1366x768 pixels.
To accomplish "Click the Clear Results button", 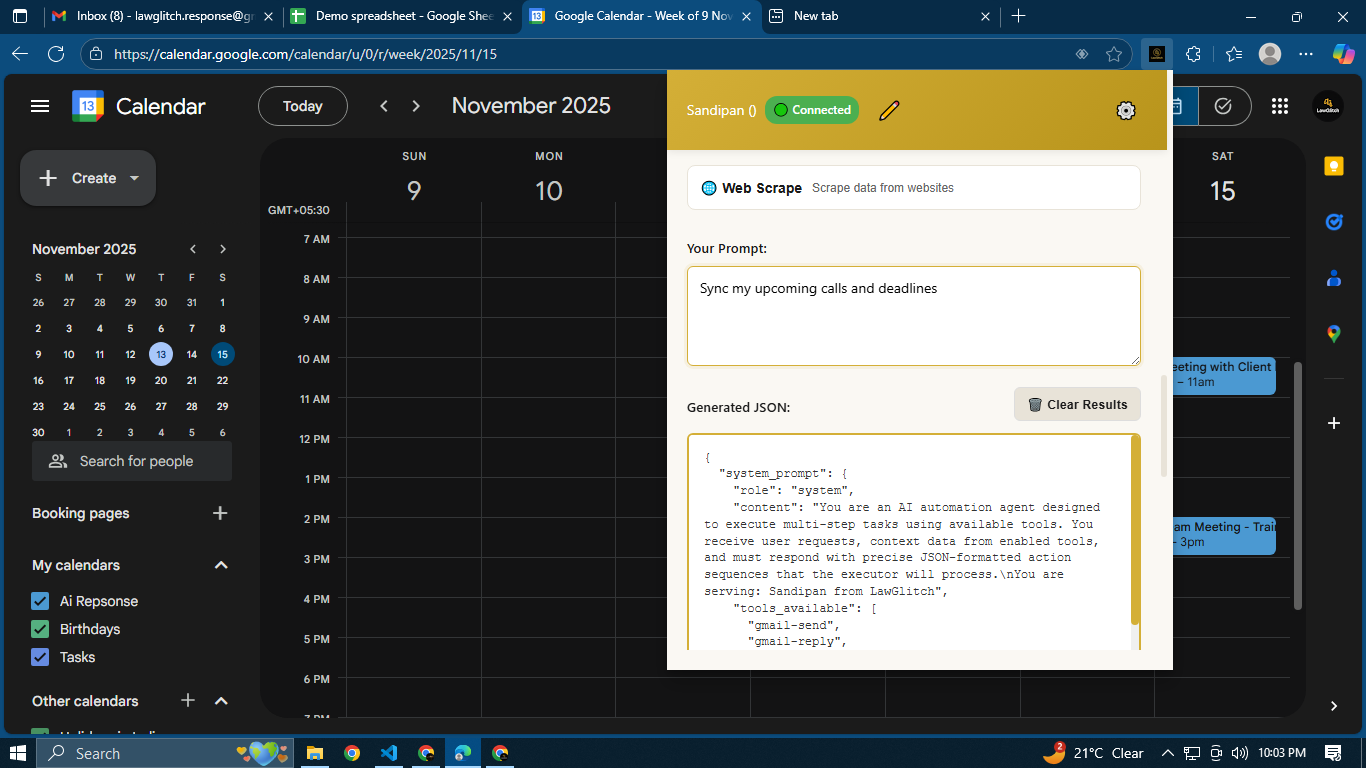I will 1077,405.
